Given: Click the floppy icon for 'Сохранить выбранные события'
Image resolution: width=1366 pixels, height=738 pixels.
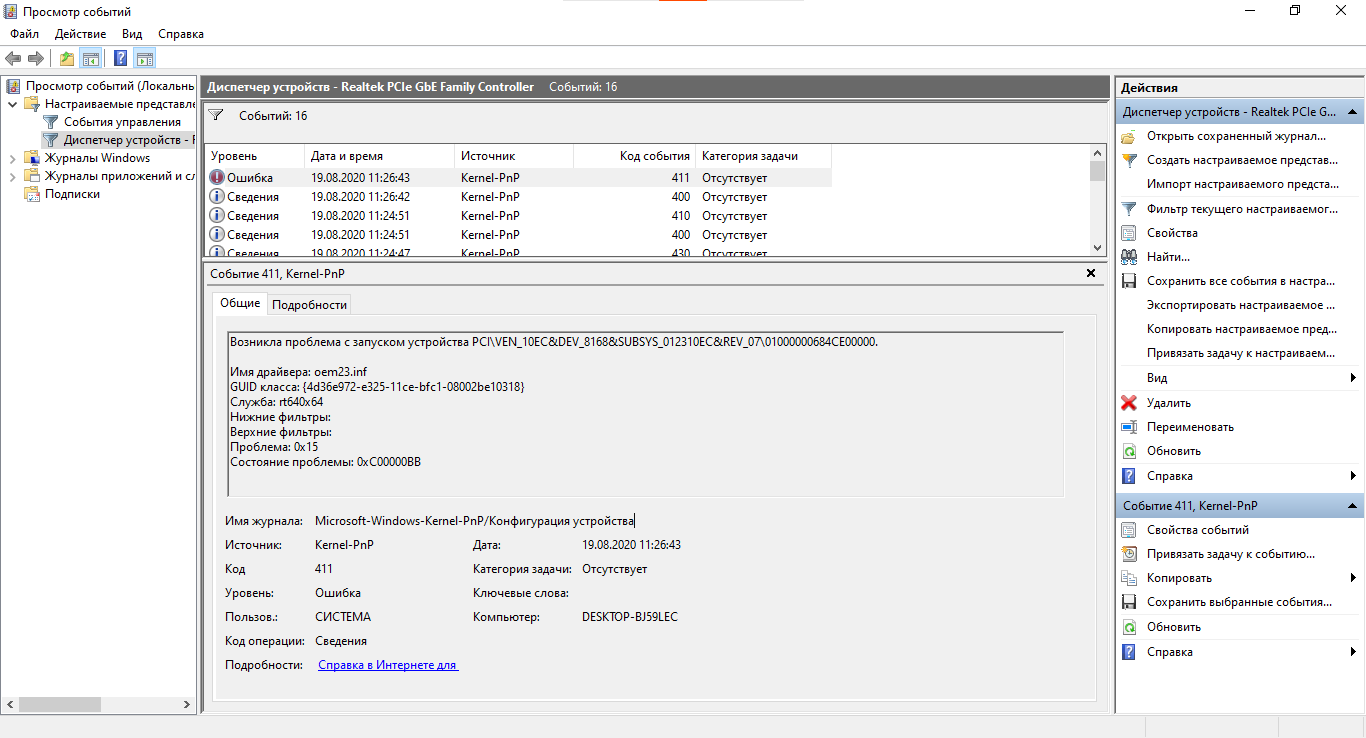Looking at the screenshot, I should point(1129,602).
